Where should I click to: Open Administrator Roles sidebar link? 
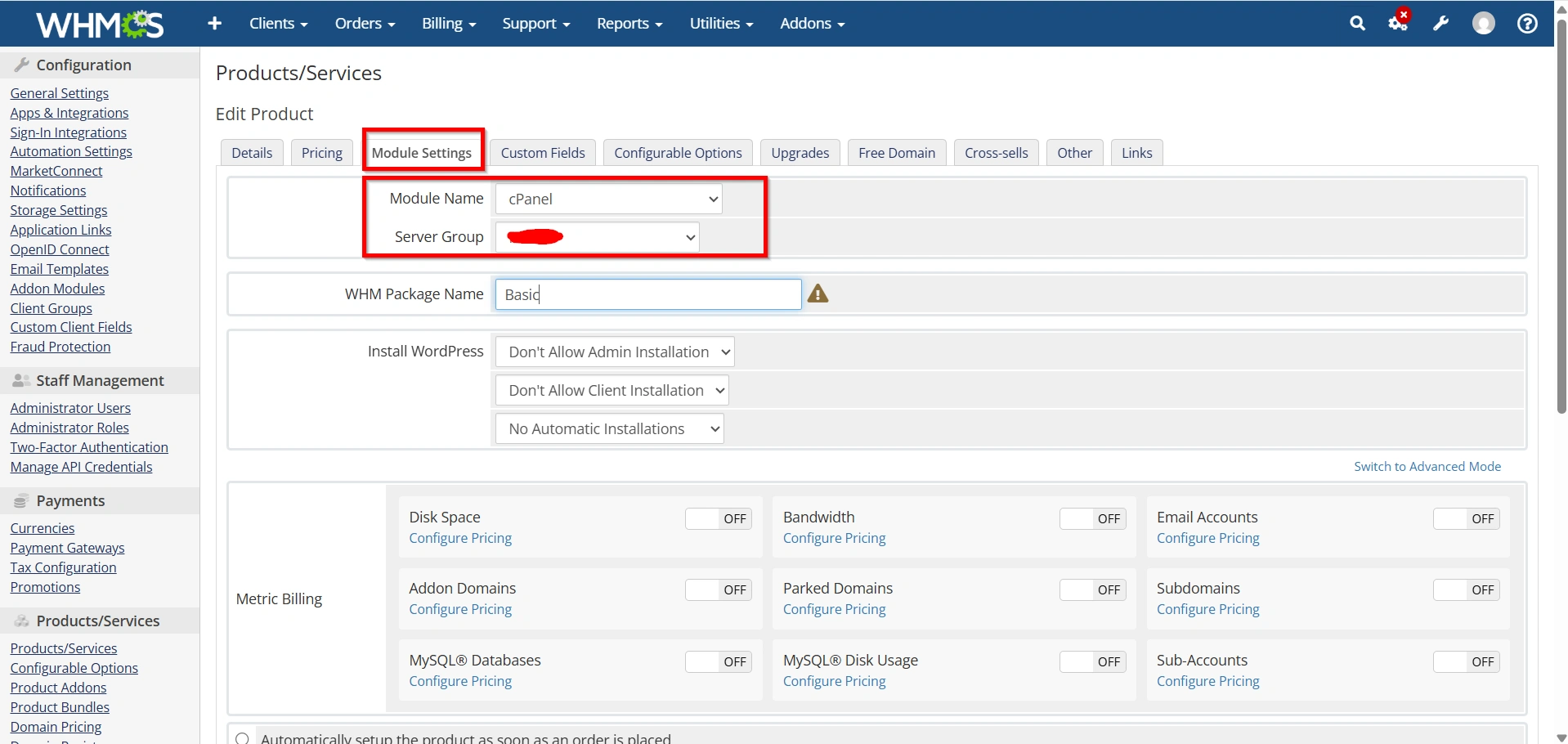coord(69,428)
